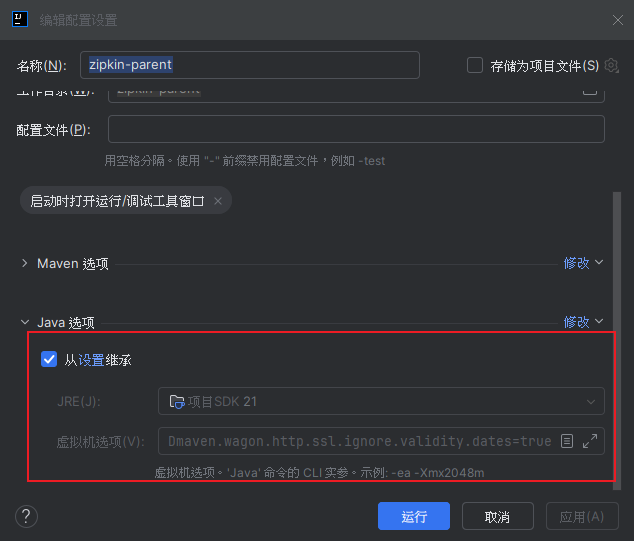Close the 编辑配置设置 dialog
Viewport: 634px width, 541px height.
tap(617, 20)
